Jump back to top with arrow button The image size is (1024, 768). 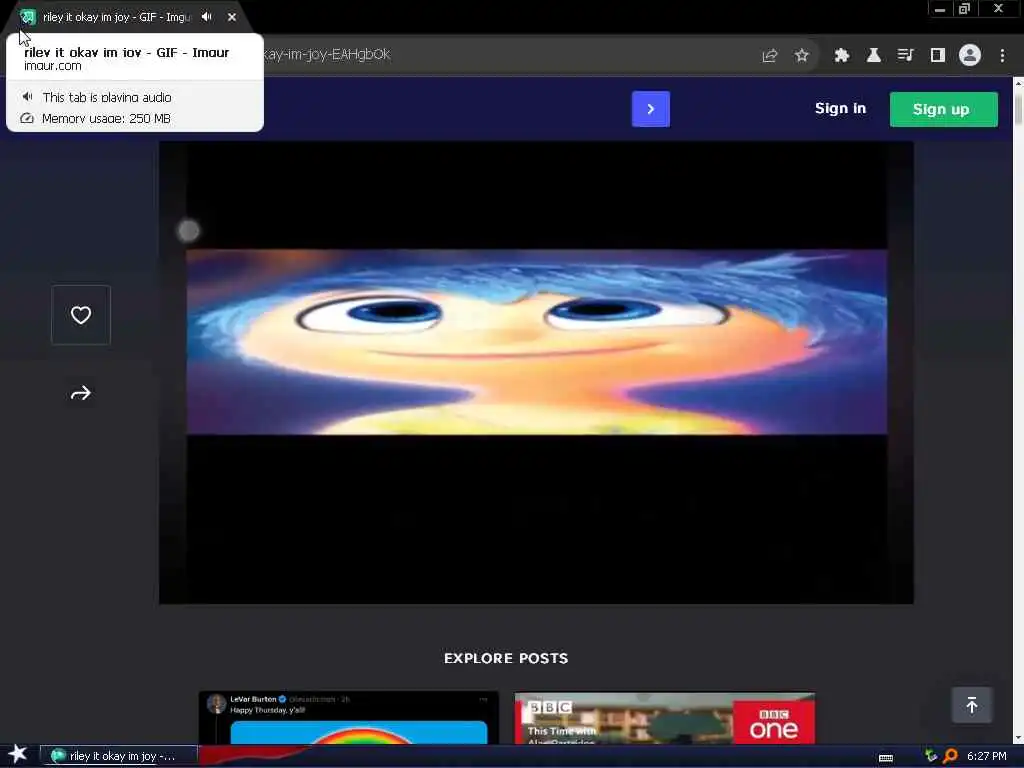tap(971, 705)
